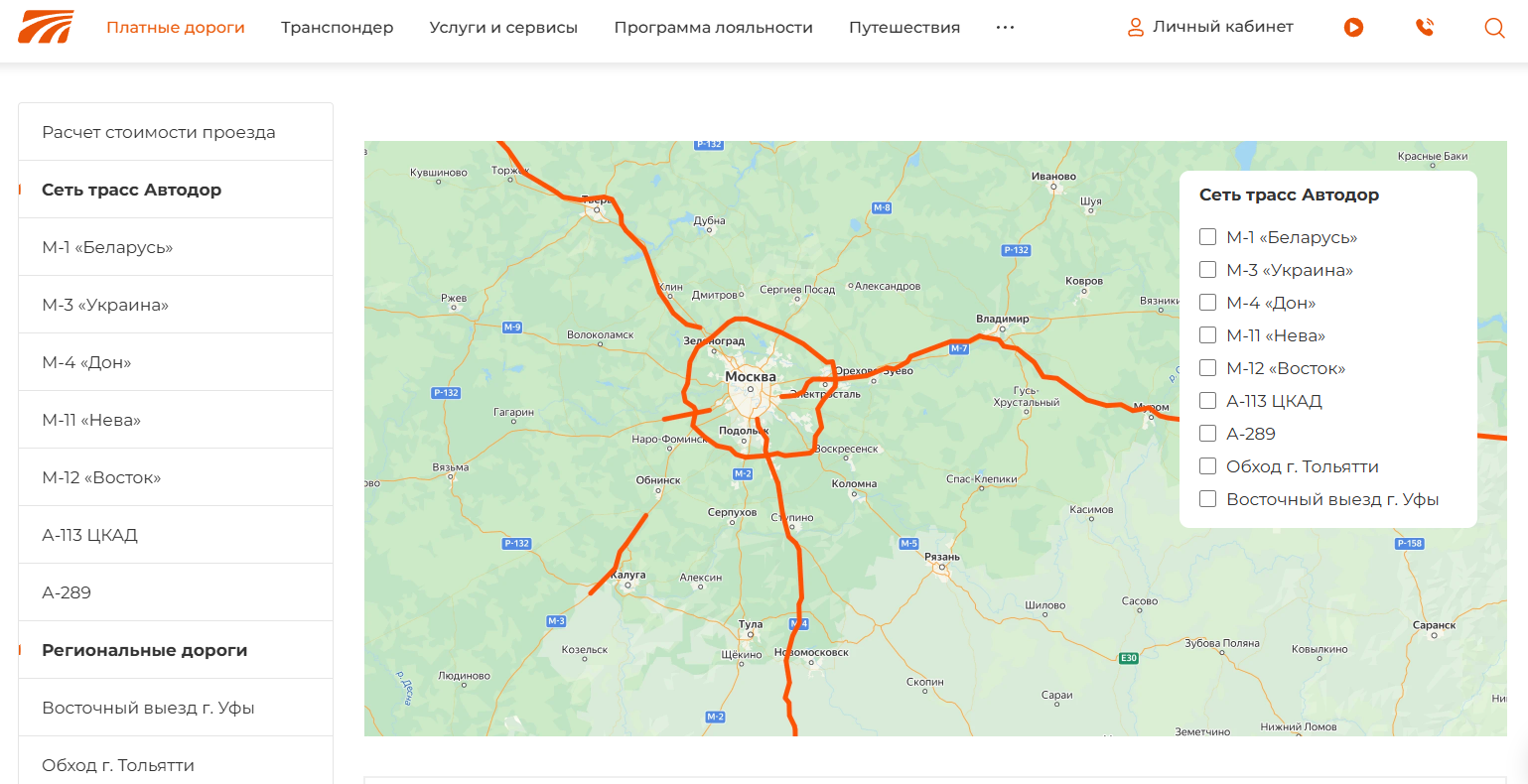Open Путешествия menu
This screenshot has height=784, width=1528.
904,28
